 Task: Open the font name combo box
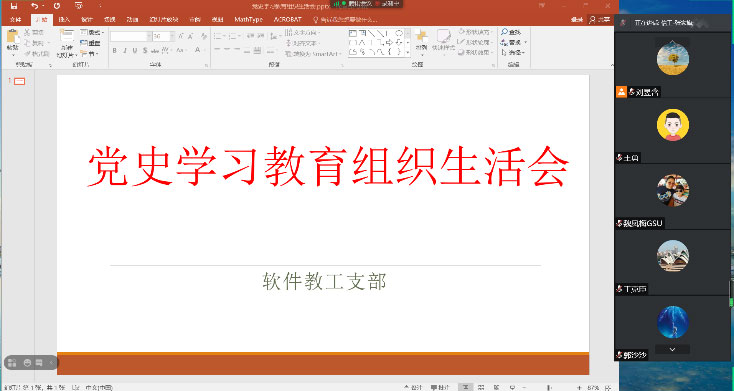pyautogui.click(x=131, y=36)
